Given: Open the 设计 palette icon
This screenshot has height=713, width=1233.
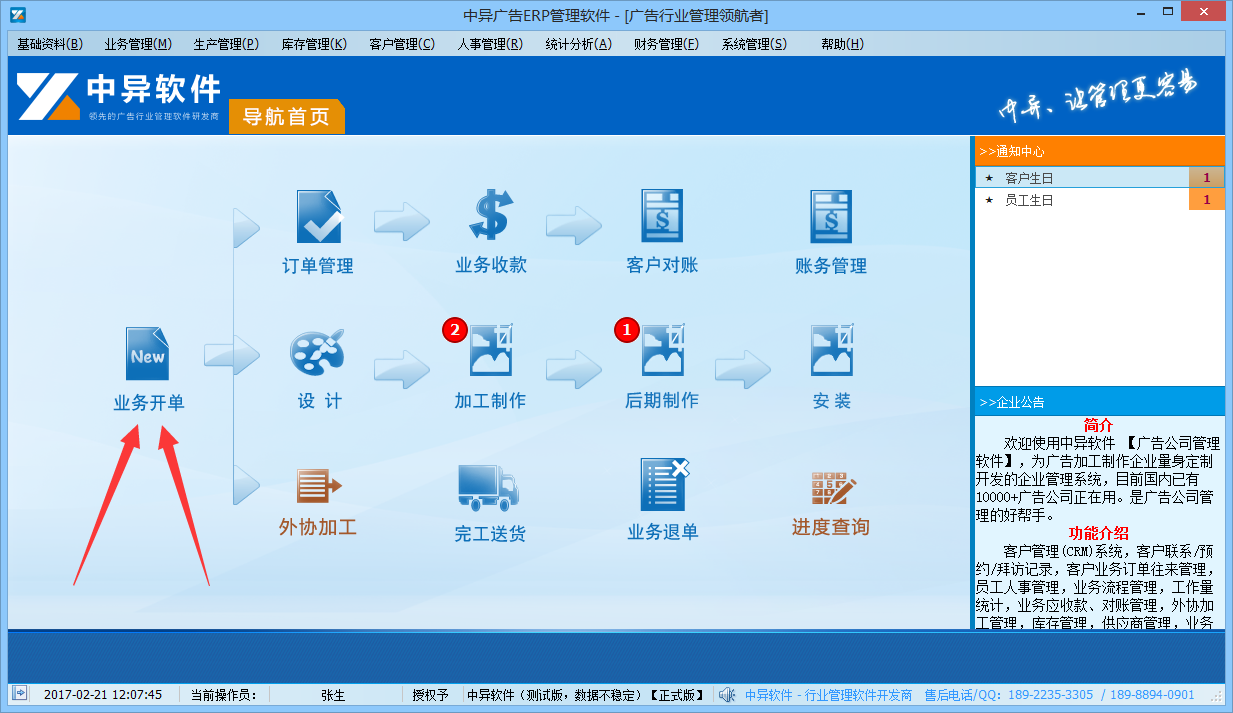Looking at the screenshot, I should coord(317,351).
